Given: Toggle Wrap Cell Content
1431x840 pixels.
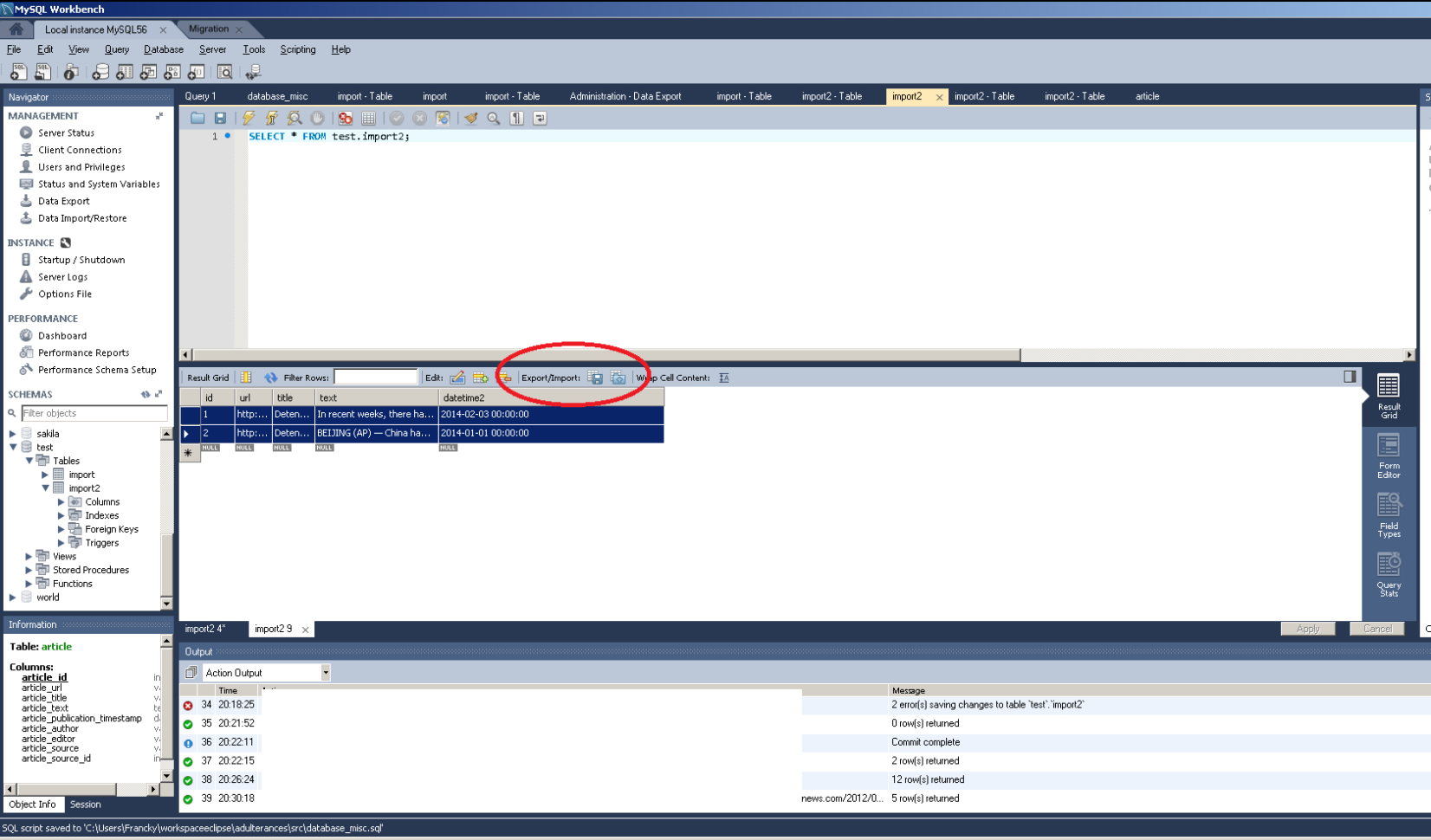Looking at the screenshot, I should point(724,378).
